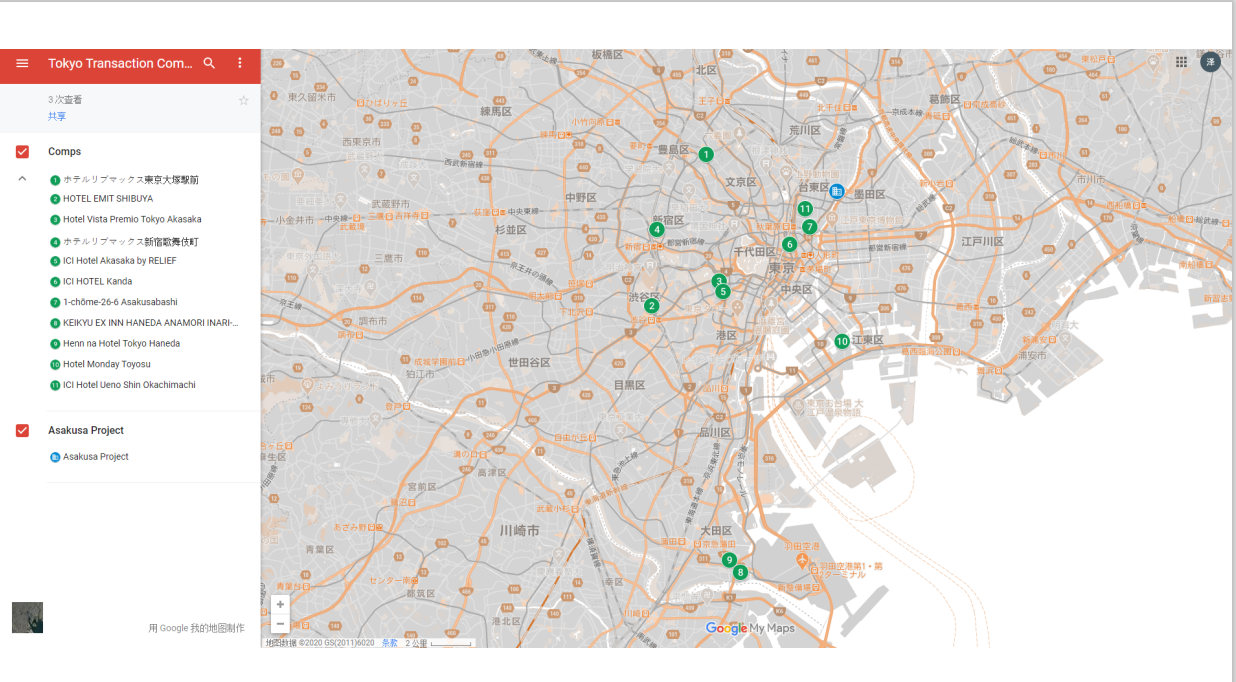1236x682 pixels.
Task: Click the search magnifier icon
Action: pyautogui.click(x=209, y=63)
